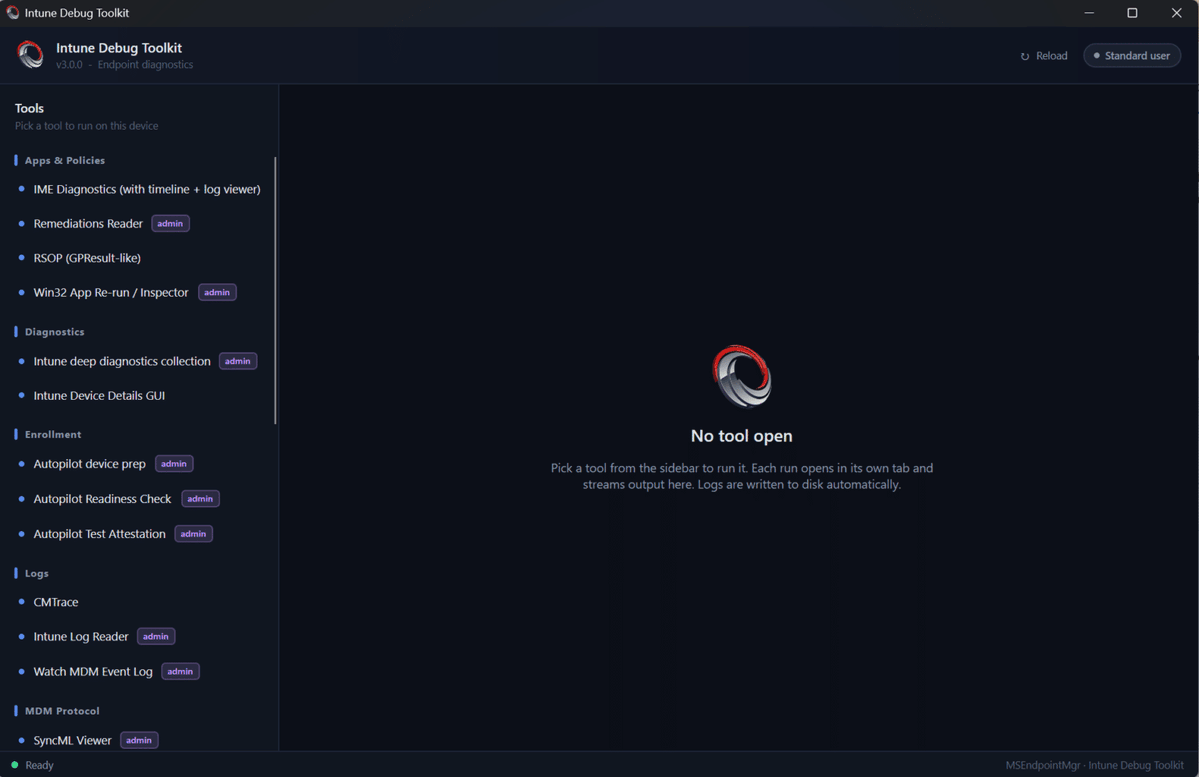Click the Ready status text

click(40, 765)
